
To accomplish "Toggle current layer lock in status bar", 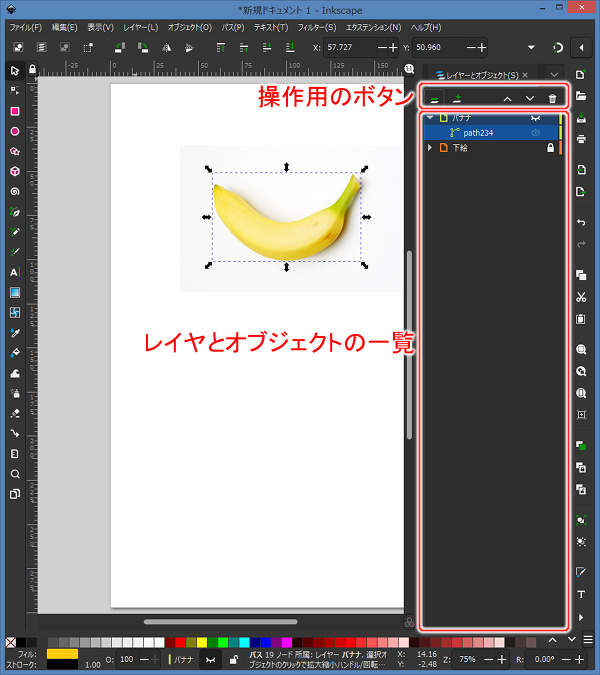I will pos(233,660).
